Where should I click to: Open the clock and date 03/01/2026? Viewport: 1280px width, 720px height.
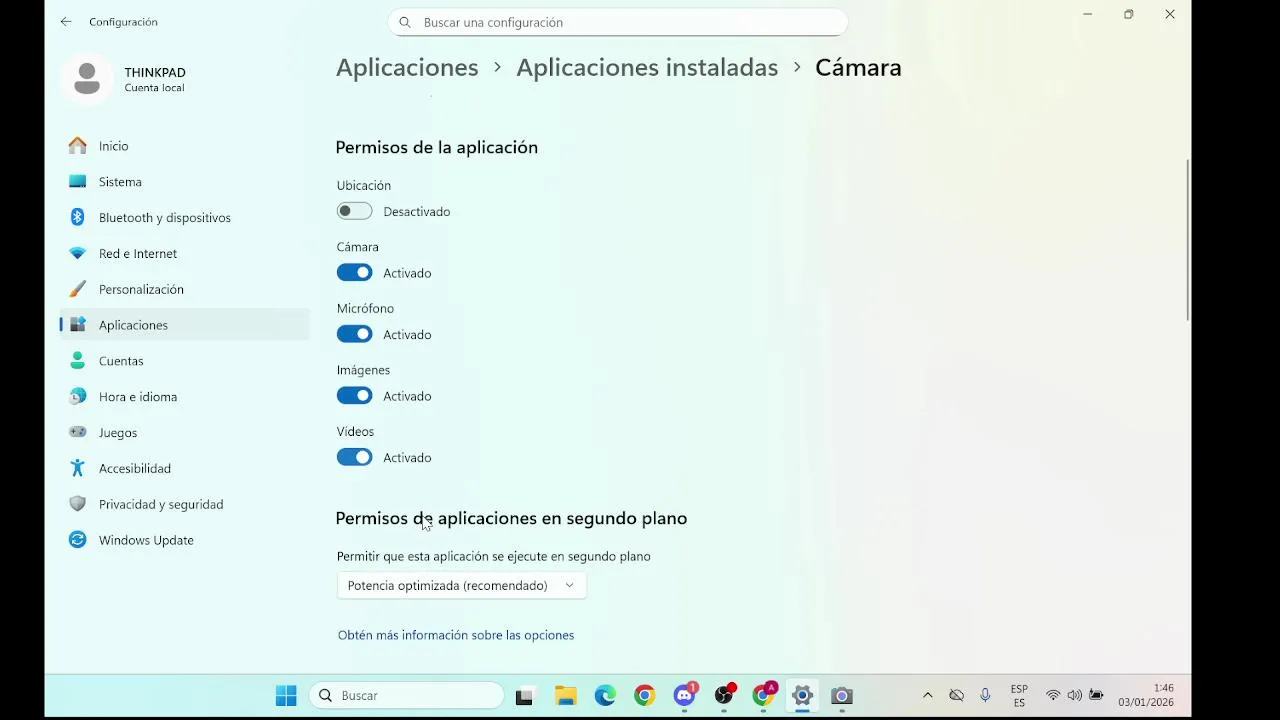click(1146, 696)
